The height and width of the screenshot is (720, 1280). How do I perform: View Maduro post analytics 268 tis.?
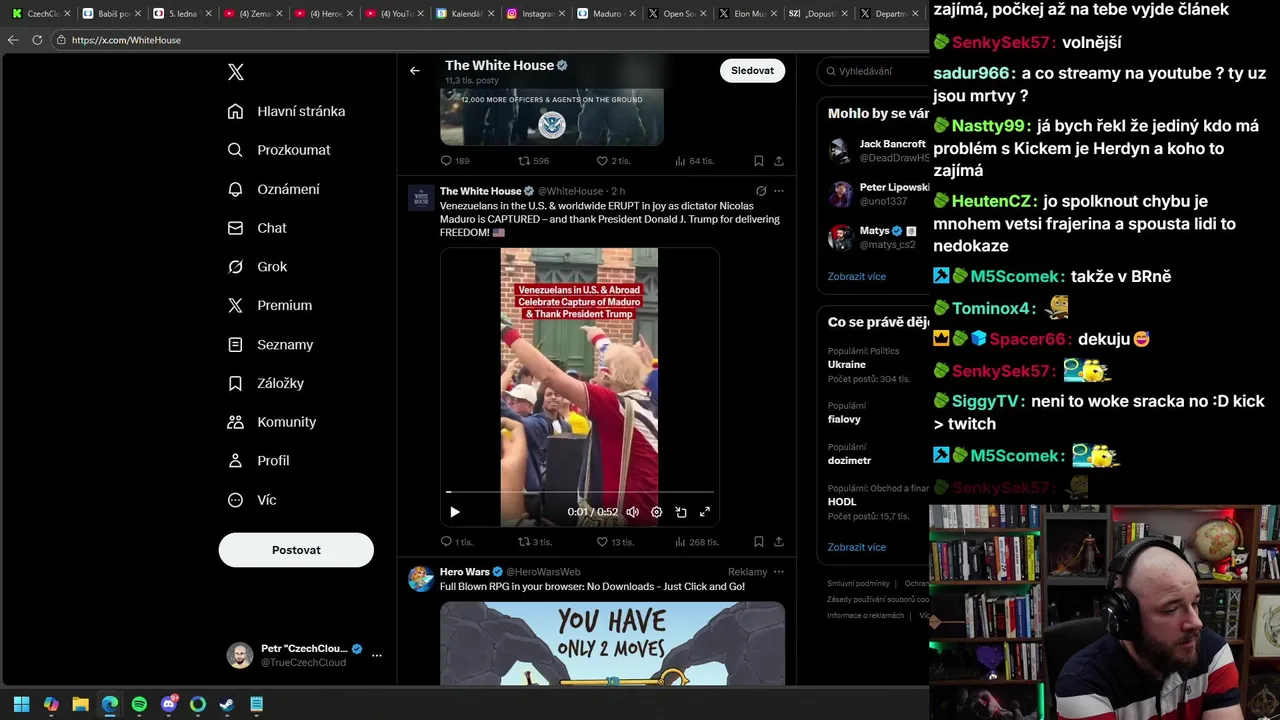tap(697, 542)
